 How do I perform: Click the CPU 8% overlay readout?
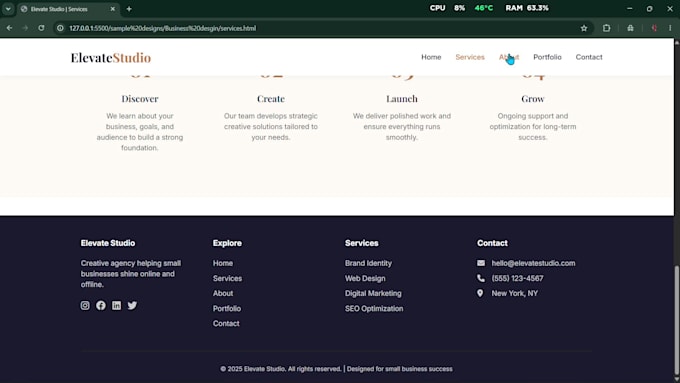[x=447, y=8]
